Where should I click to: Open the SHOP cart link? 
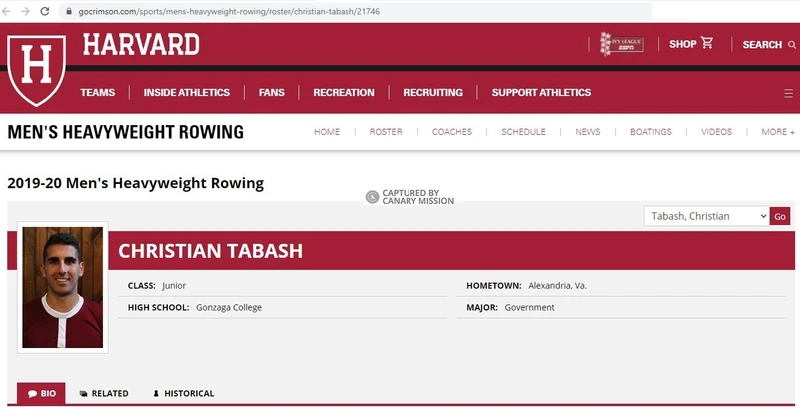click(x=691, y=44)
